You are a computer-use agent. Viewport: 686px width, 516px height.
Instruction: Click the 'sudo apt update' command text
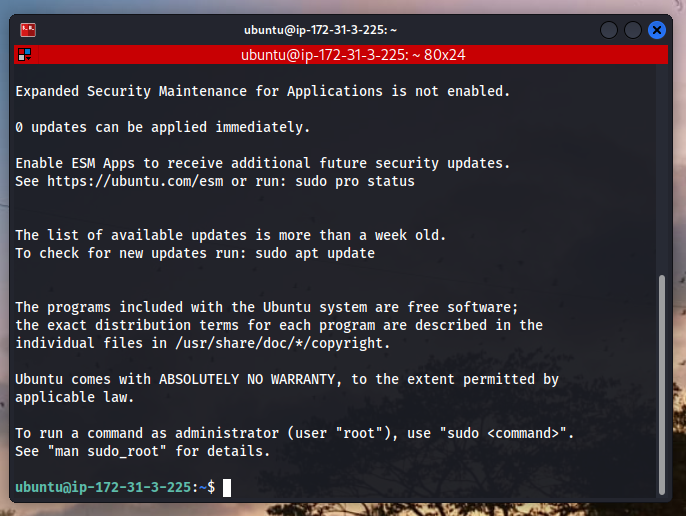pos(315,253)
